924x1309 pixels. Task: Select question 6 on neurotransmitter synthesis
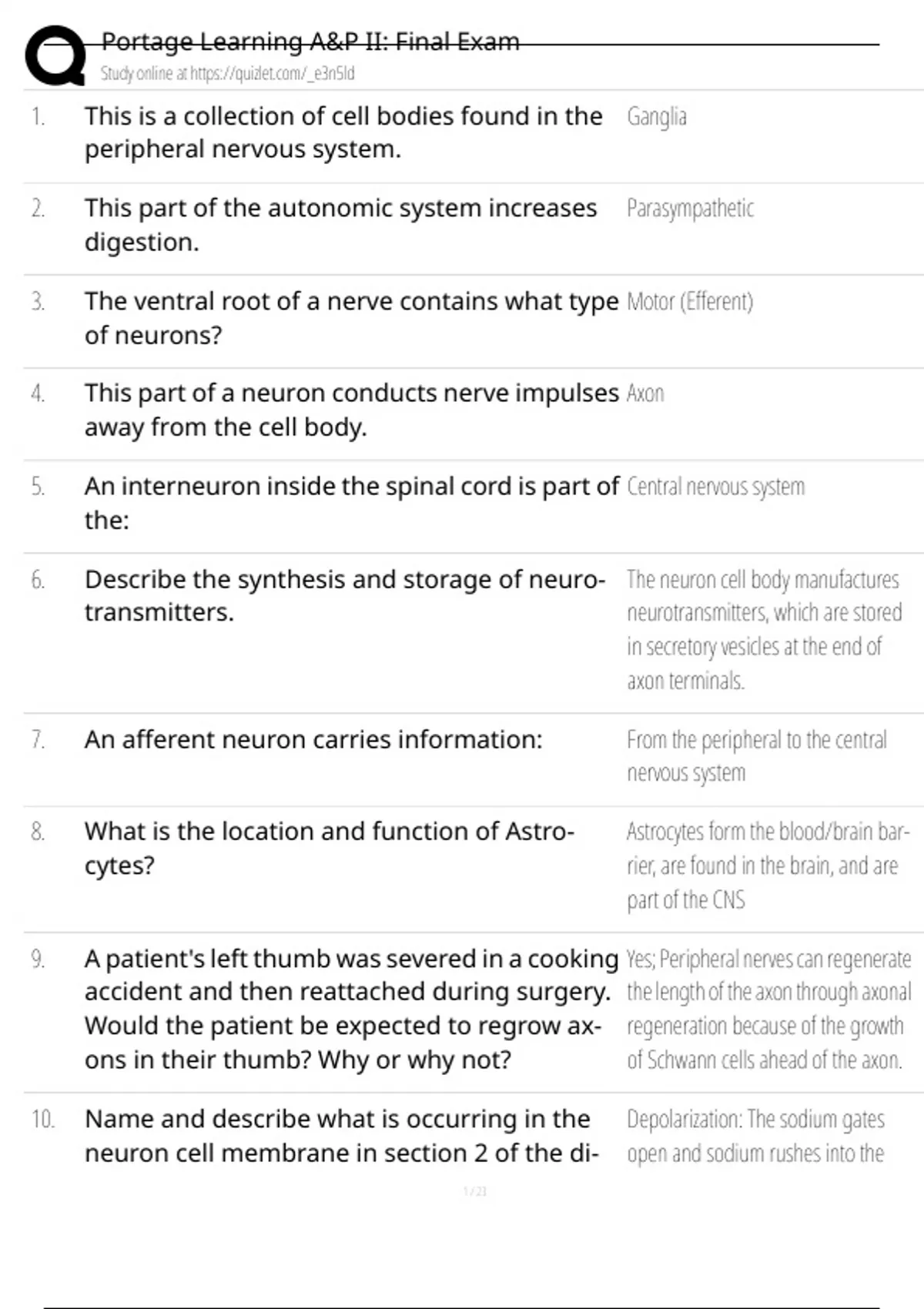coord(344,595)
